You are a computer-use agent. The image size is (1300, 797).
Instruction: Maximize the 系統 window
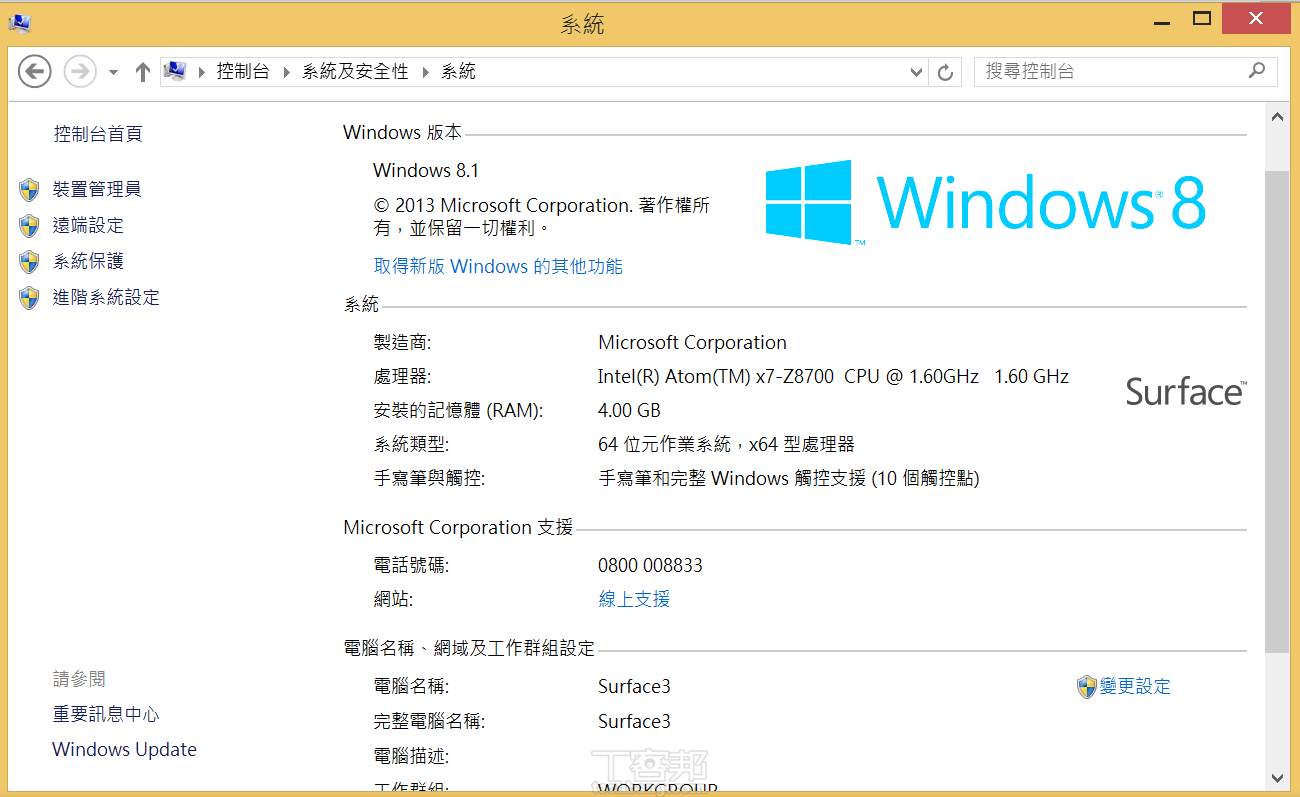click(1202, 19)
